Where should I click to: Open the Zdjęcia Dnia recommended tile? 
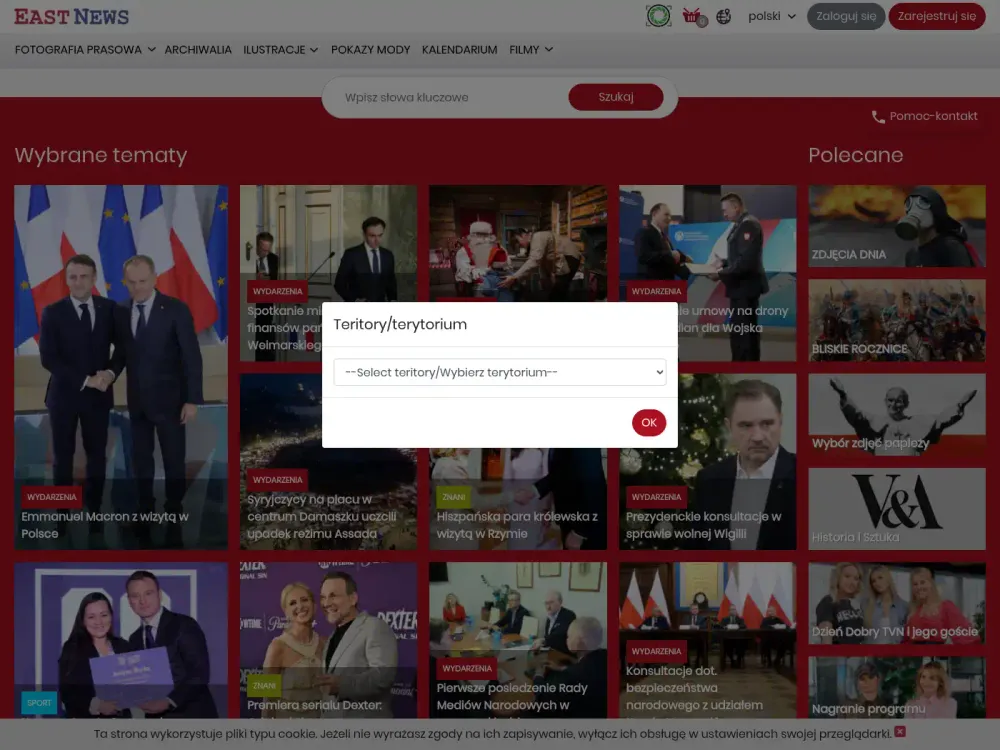896,226
